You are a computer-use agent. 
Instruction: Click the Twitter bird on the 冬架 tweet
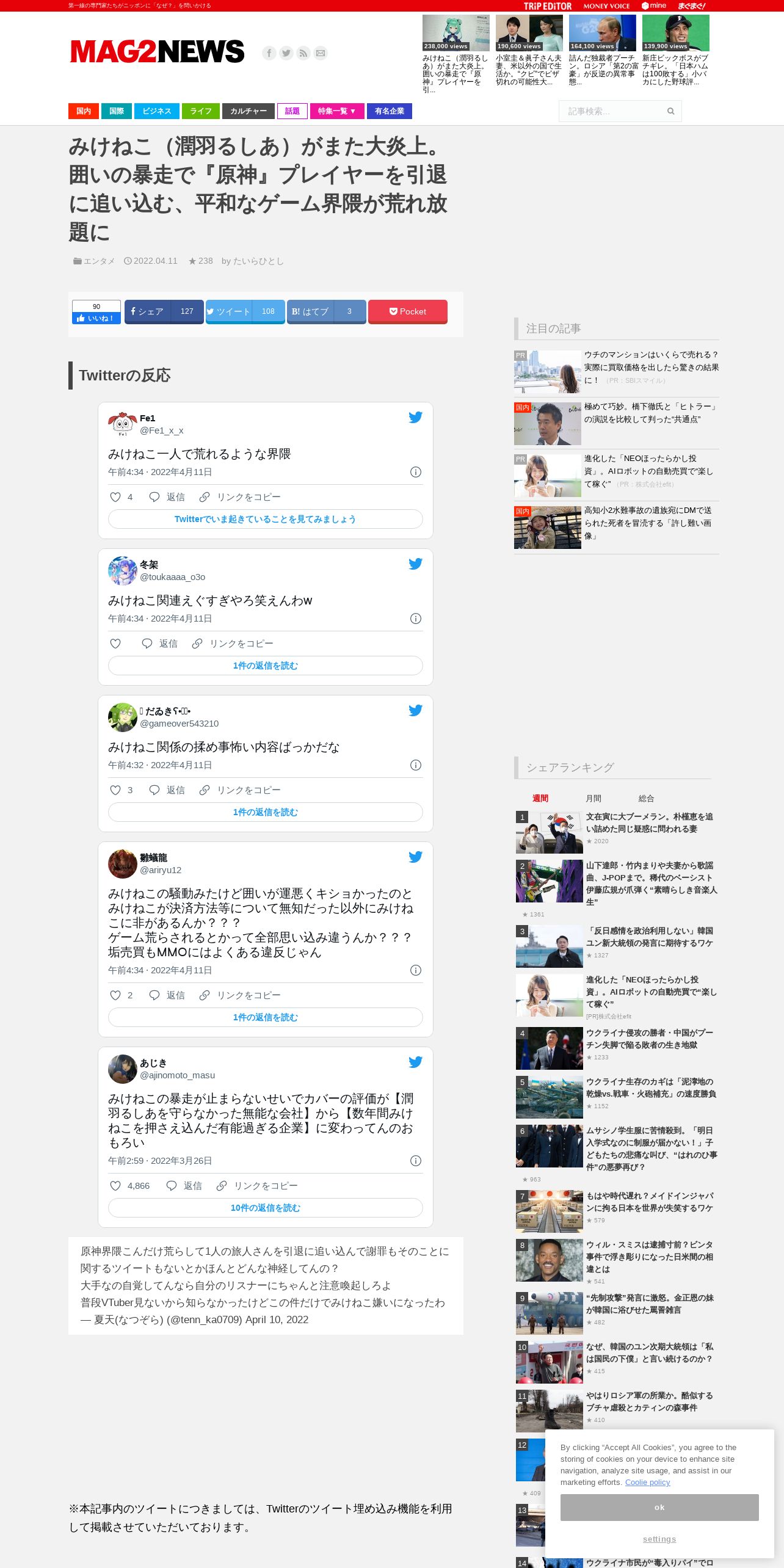click(x=415, y=564)
